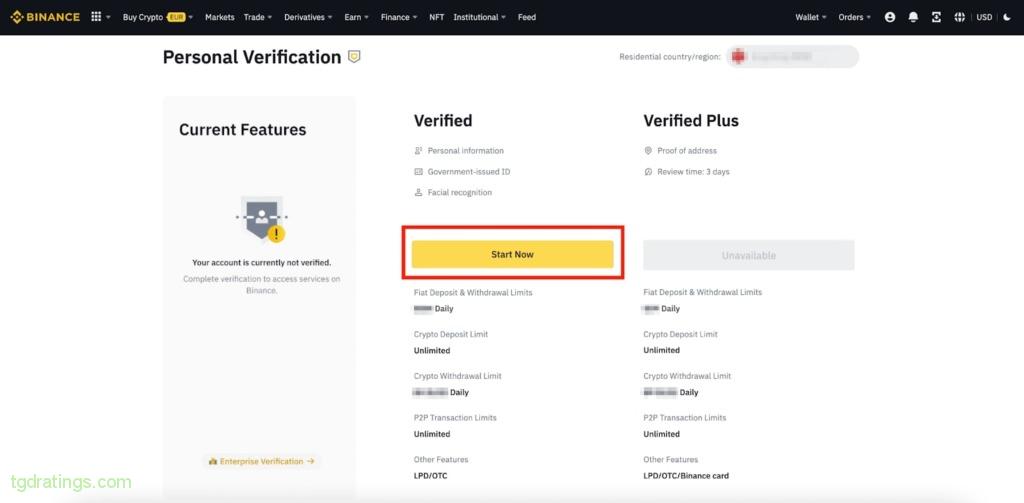1024x503 pixels.
Task: Open the user profile icon
Action: [x=889, y=18]
